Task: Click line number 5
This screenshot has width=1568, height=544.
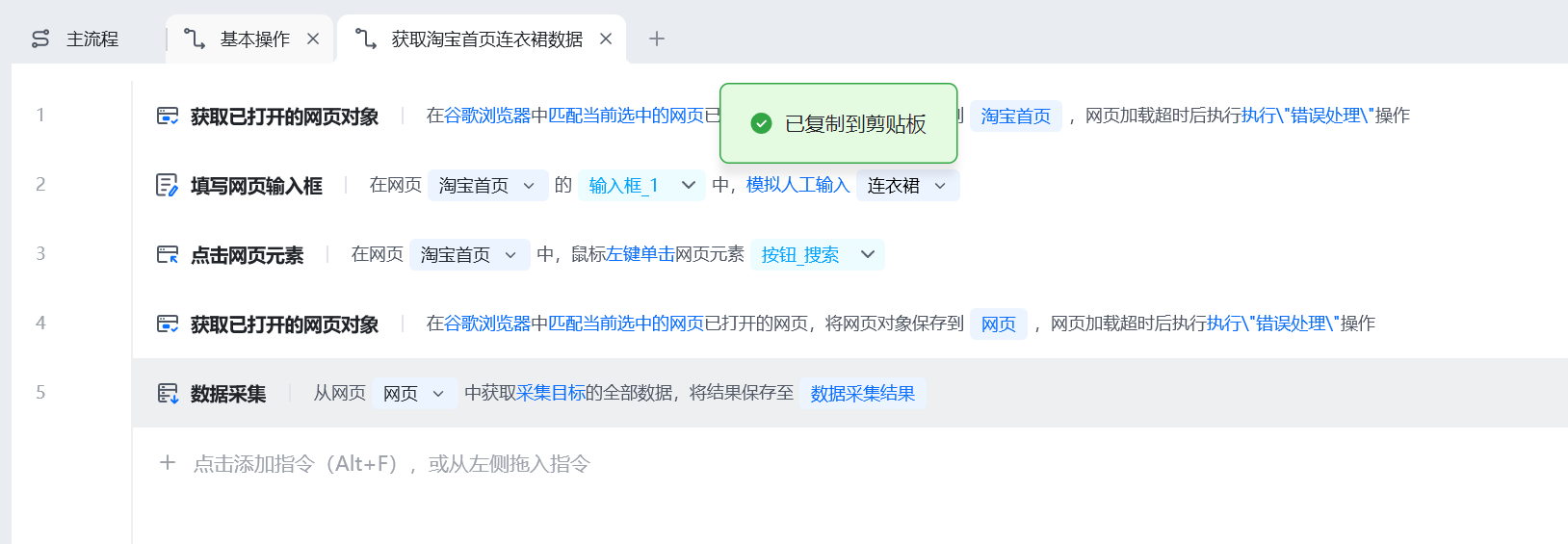Action: pos(40,392)
